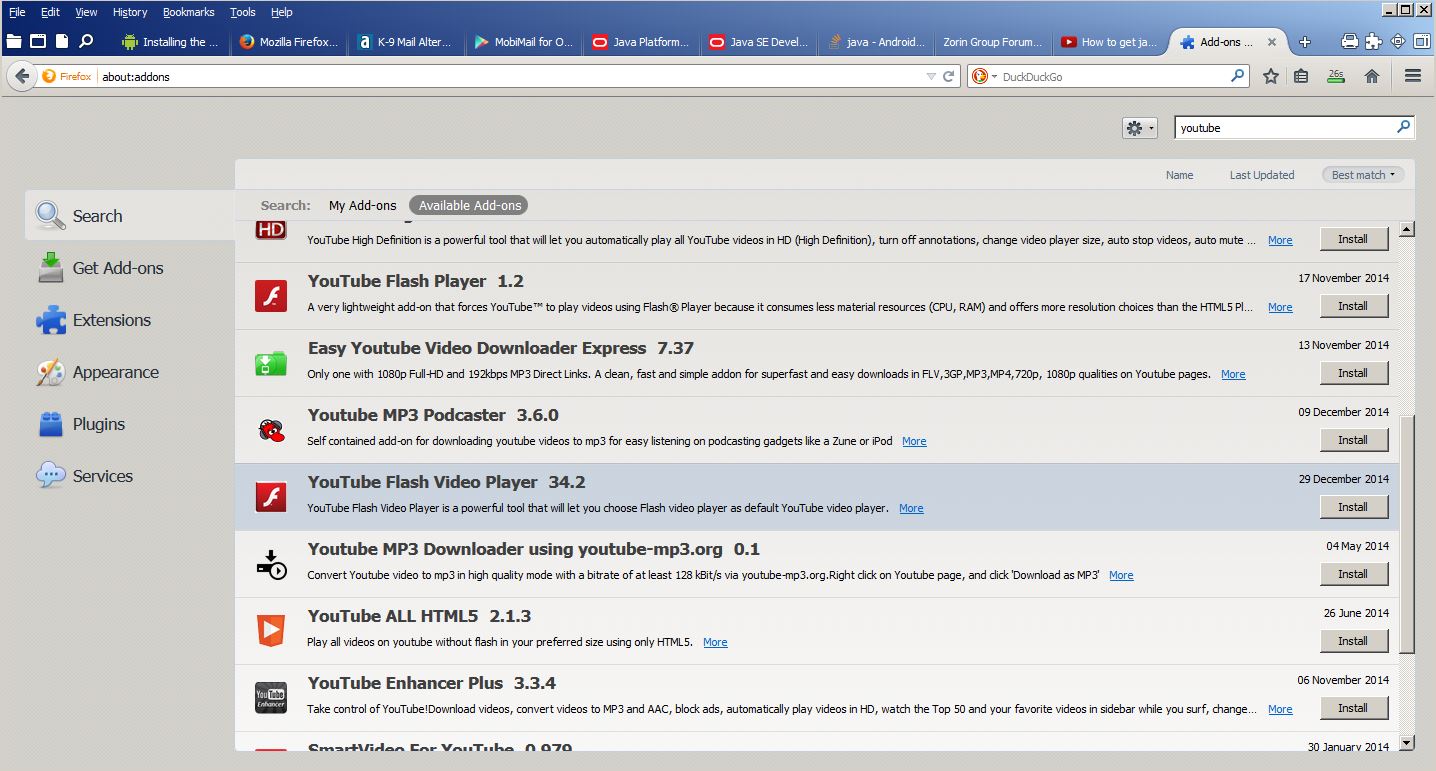Open the DuckDuckGo search engine dropdown

pyautogui.click(x=984, y=76)
